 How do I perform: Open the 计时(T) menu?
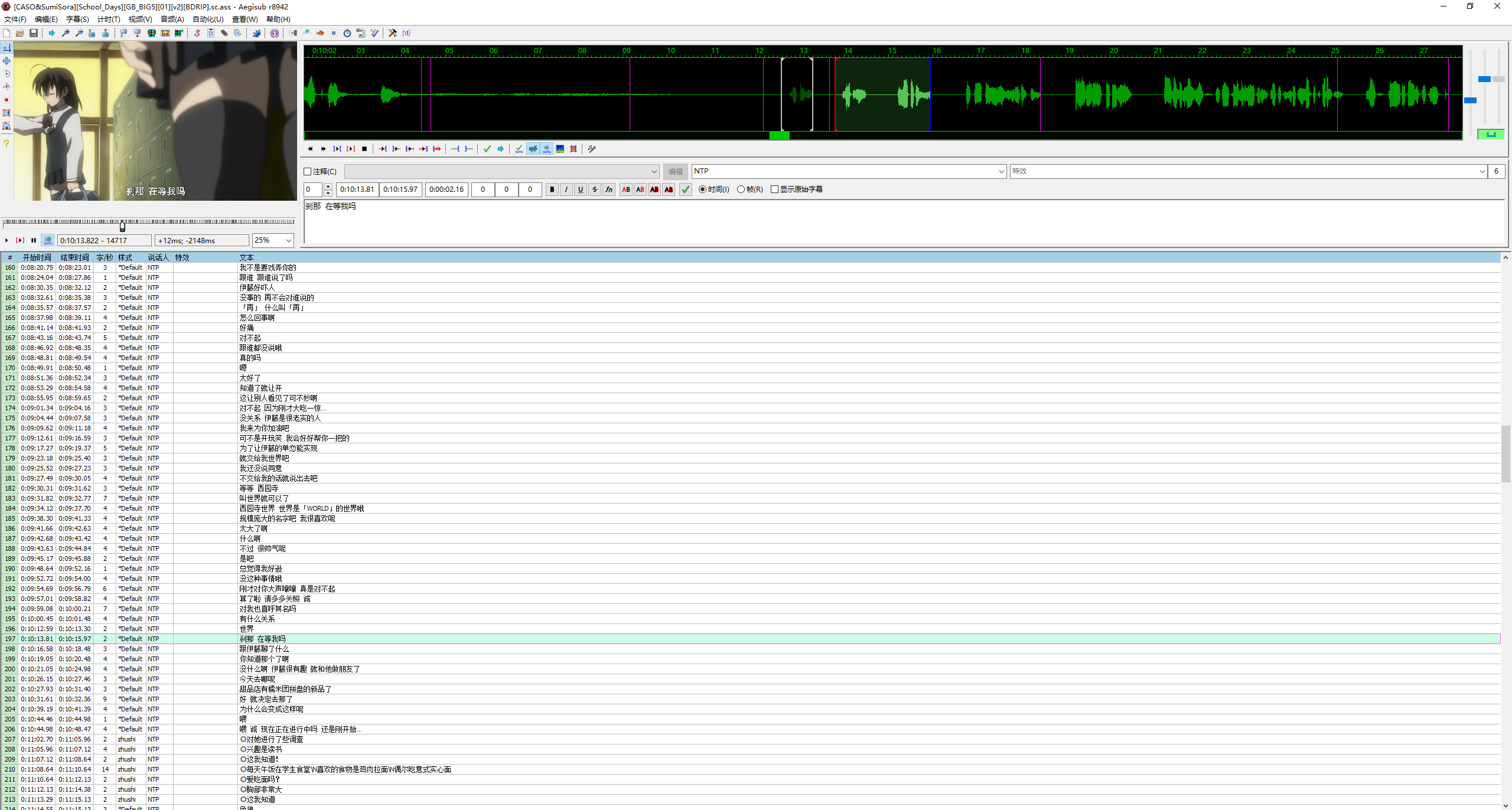[109, 19]
